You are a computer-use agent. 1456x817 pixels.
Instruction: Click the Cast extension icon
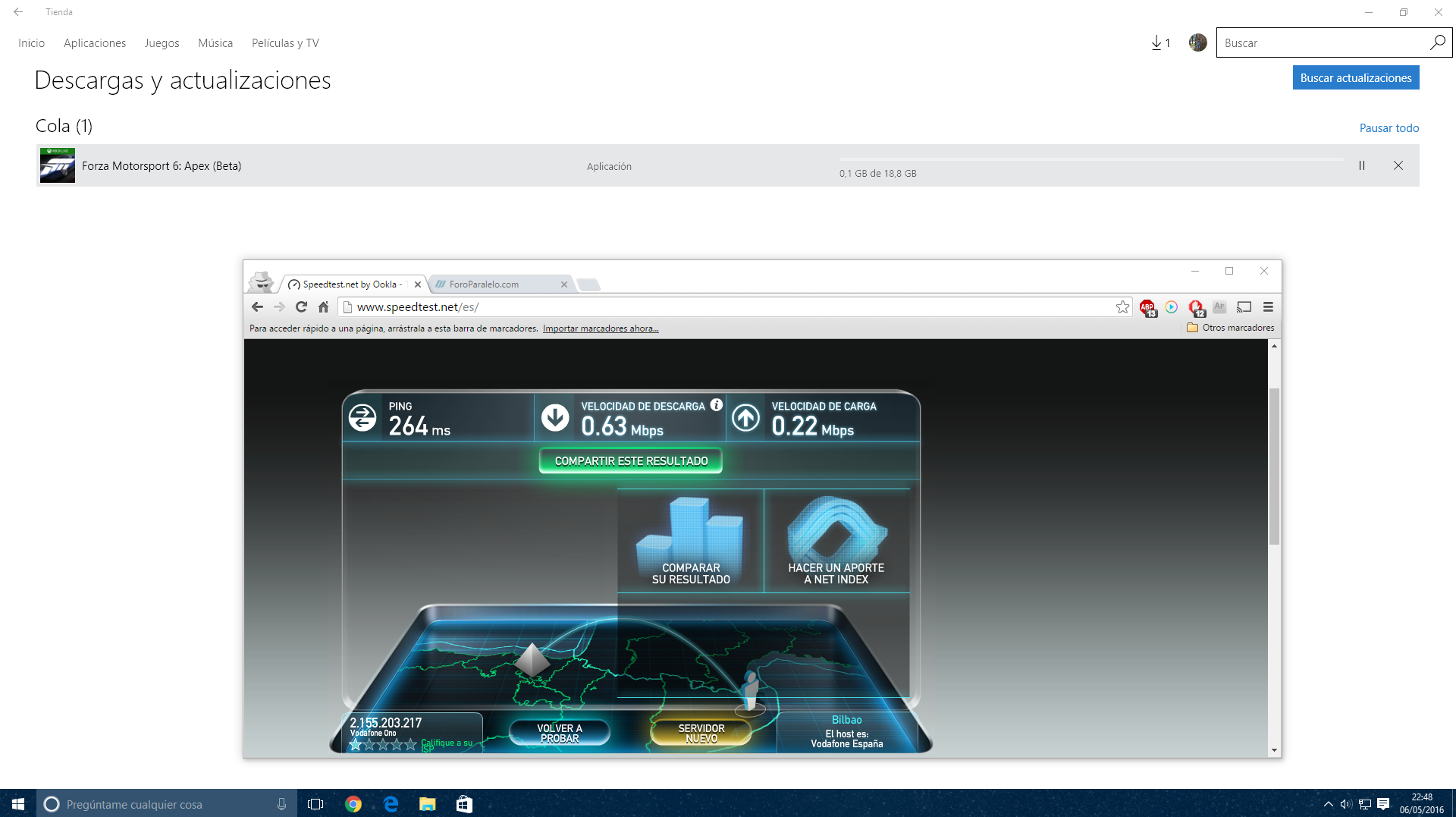point(1244,306)
